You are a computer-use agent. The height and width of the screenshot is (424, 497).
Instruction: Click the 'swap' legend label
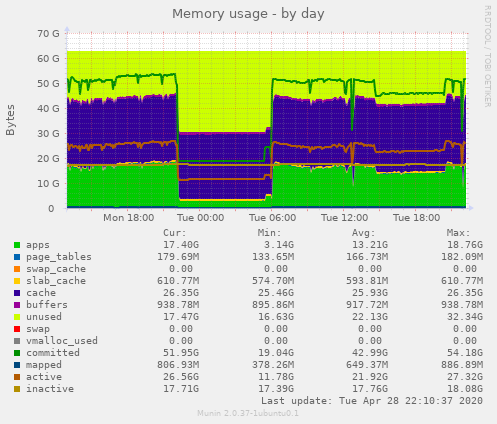point(38,329)
